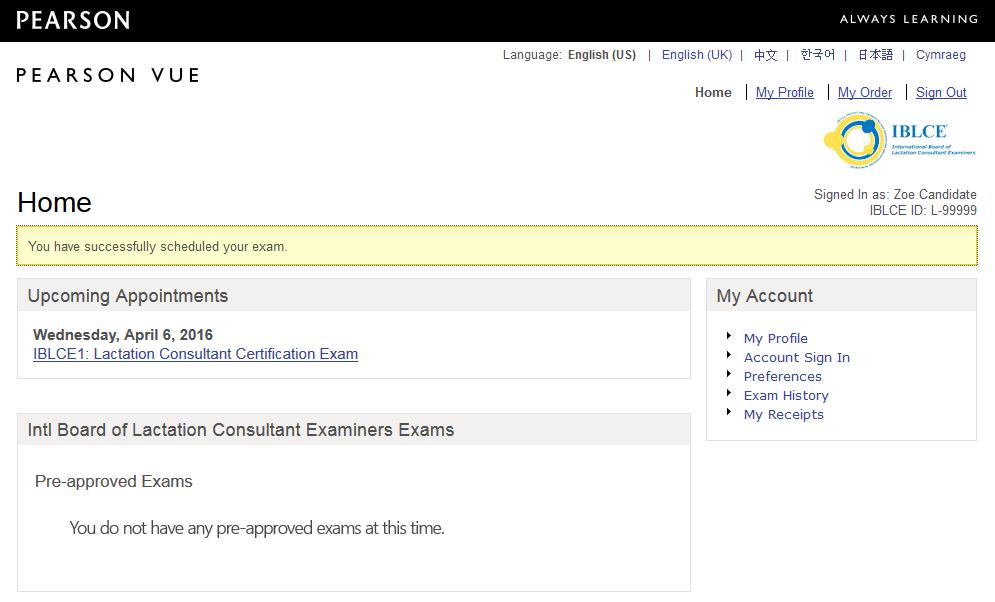Click the Home page title
Screen dimensions: 995x602
click(x=55, y=203)
